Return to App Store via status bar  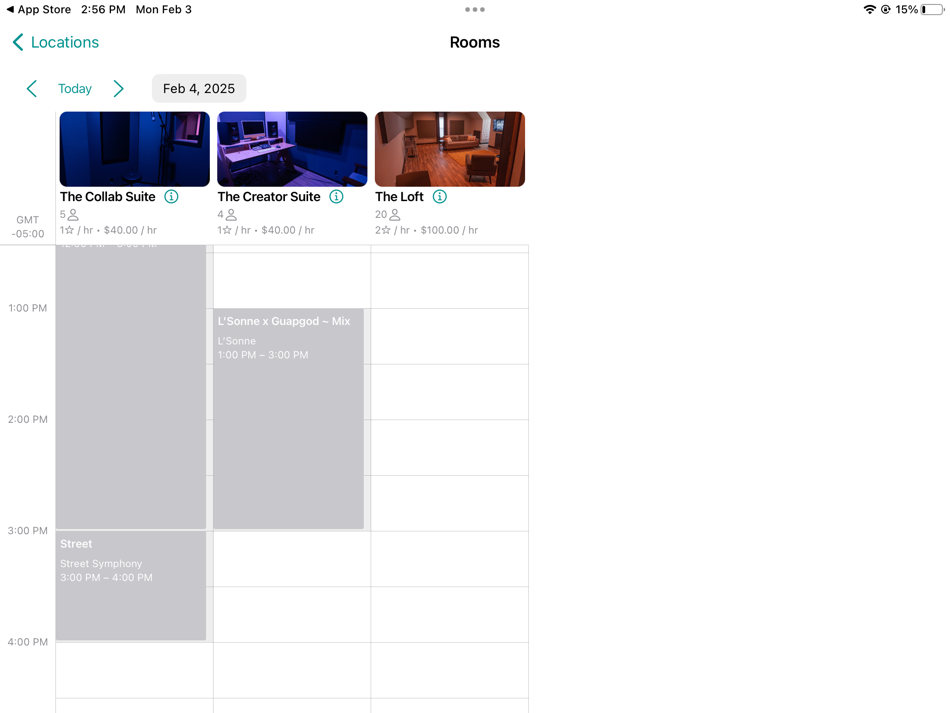(x=38, y=10)
